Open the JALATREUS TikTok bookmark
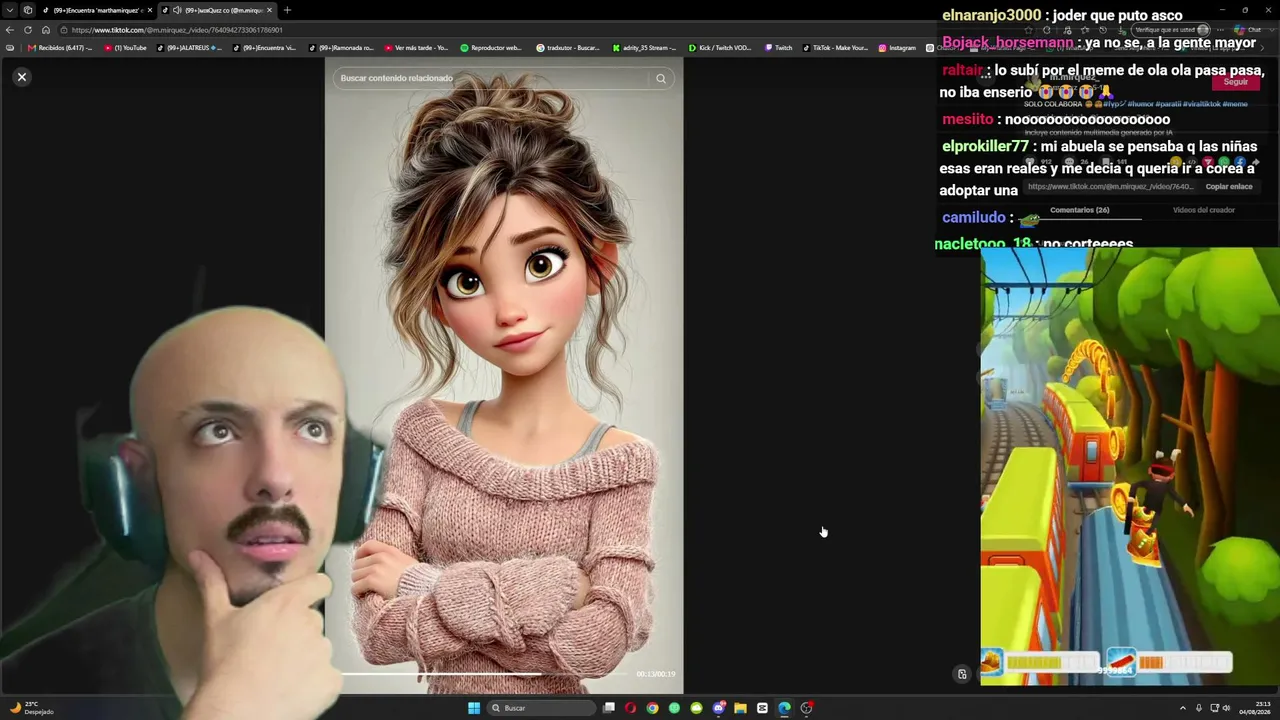 pyautogui.click(x=190, y=48)
